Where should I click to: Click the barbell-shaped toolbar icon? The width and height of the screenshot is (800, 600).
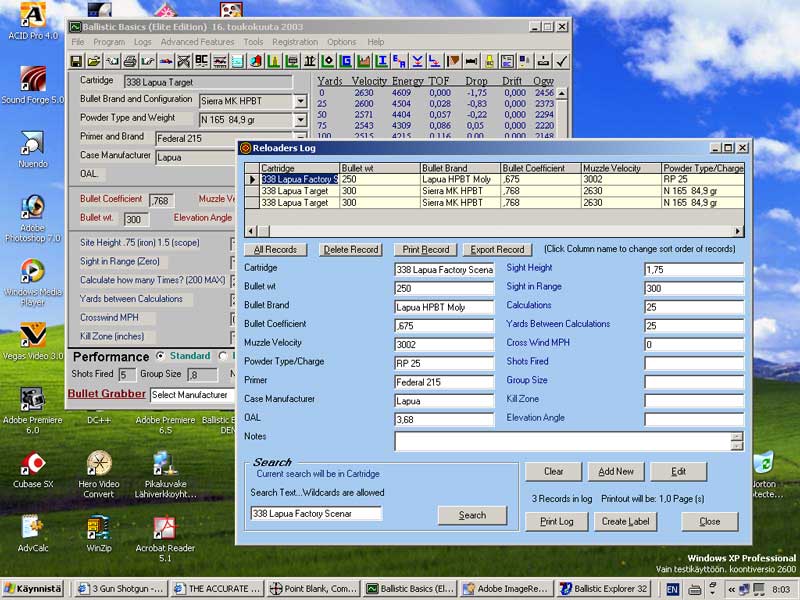click(471, 61)
